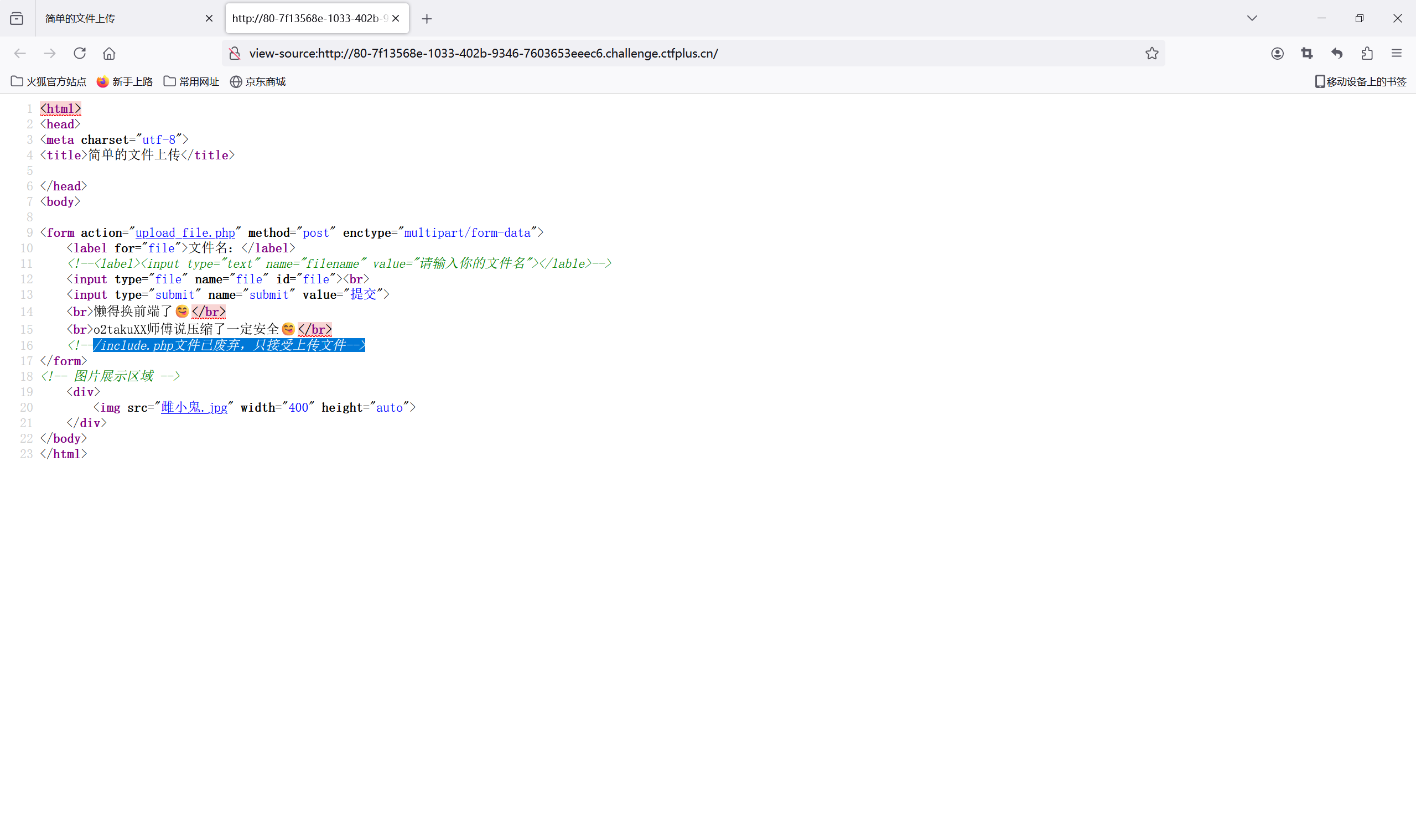Click the commented filename input line
Screen dimensions: 1416x840
coord(339,264)
